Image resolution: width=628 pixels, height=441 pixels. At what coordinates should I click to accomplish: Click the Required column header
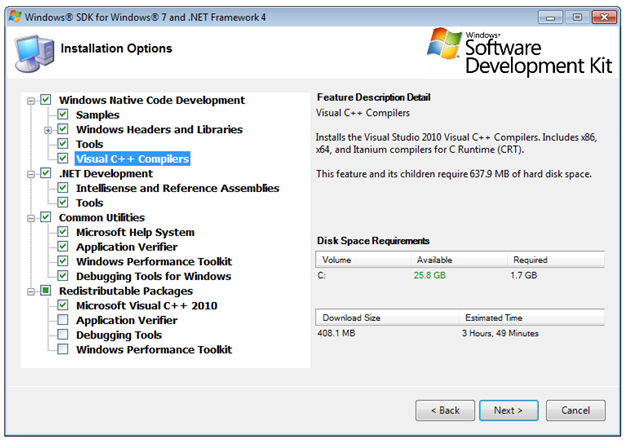(556, 260)
